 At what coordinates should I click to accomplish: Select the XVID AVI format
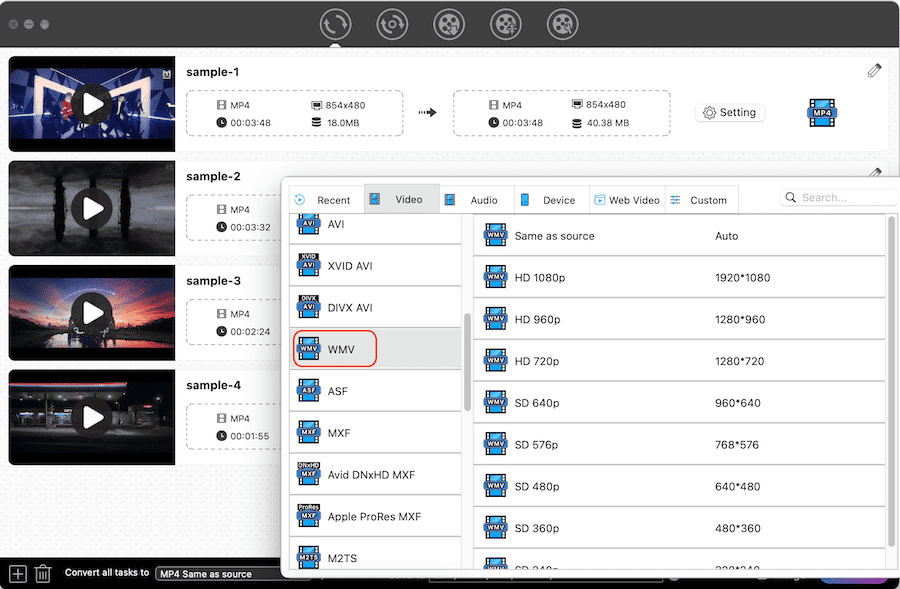[375, 266]
